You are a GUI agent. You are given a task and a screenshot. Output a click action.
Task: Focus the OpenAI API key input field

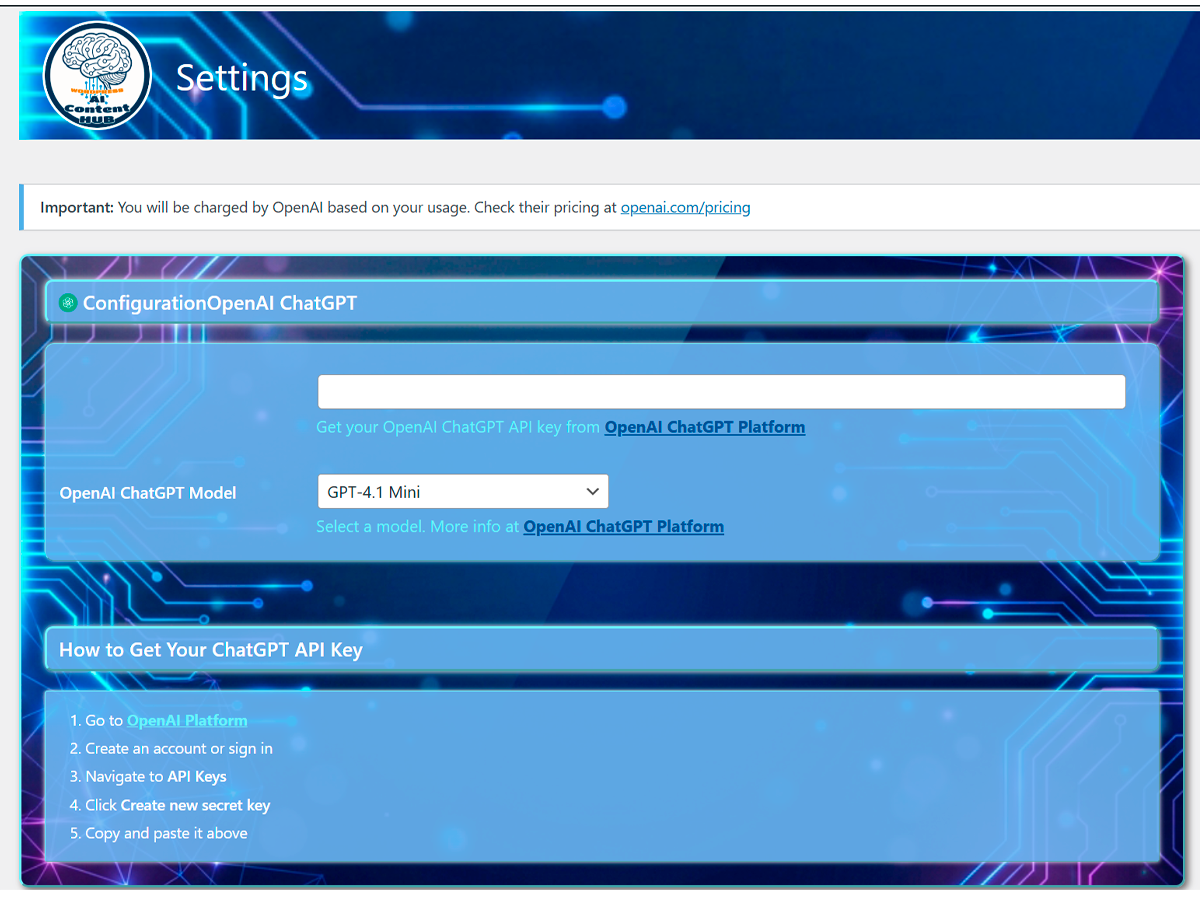tap(721, 392)
